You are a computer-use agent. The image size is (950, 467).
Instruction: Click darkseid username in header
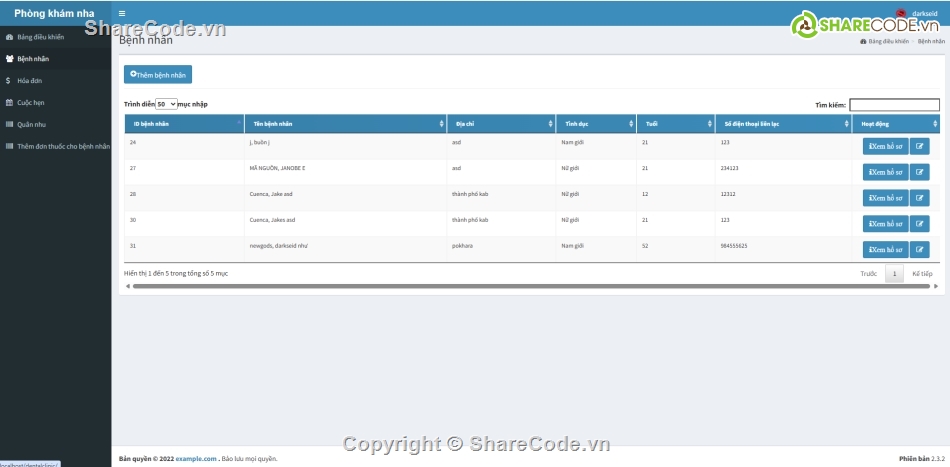pyautogui.click(x=925, y=13)
